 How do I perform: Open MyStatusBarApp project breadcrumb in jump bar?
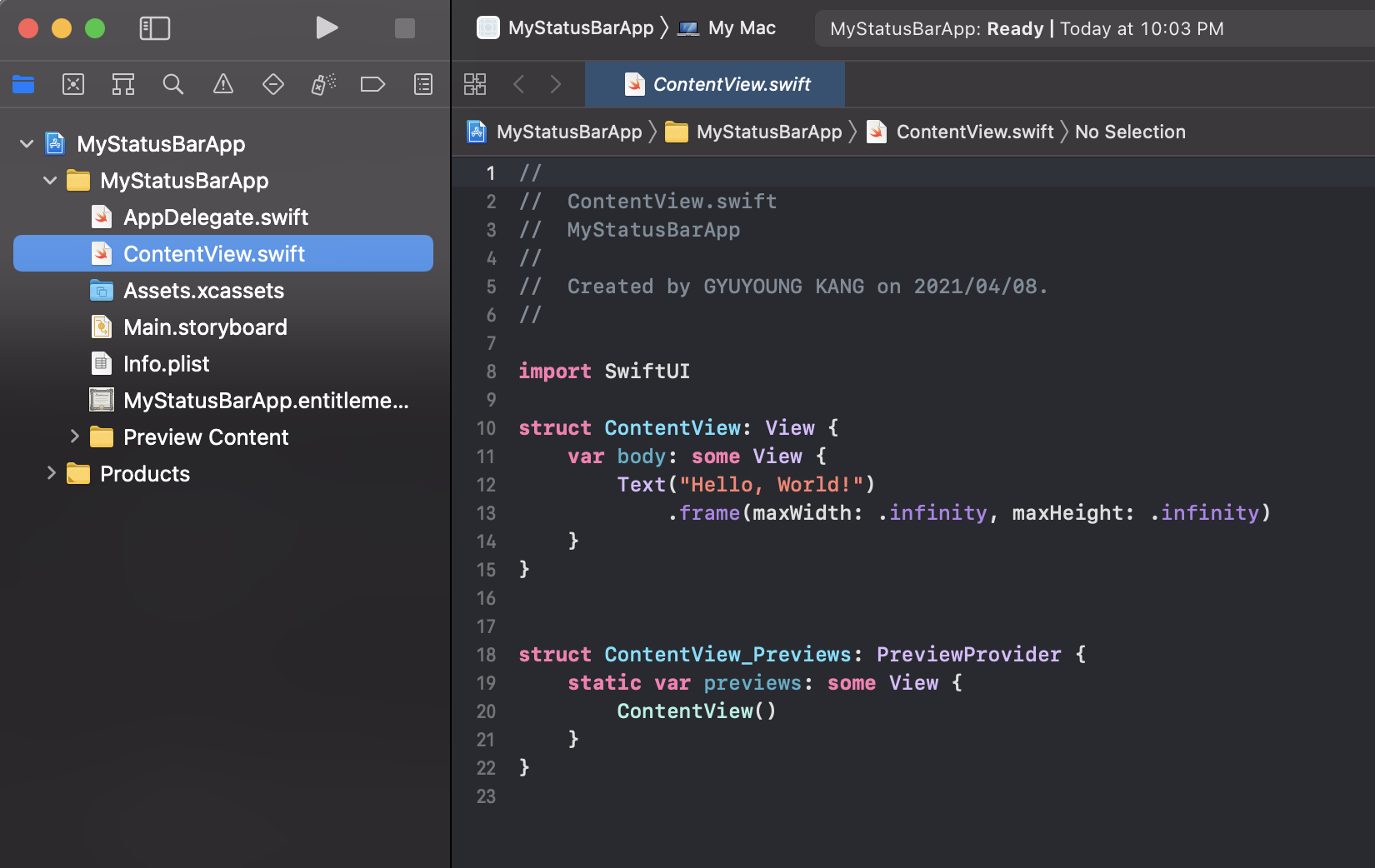pyautogui.click(x=554, y=132)
